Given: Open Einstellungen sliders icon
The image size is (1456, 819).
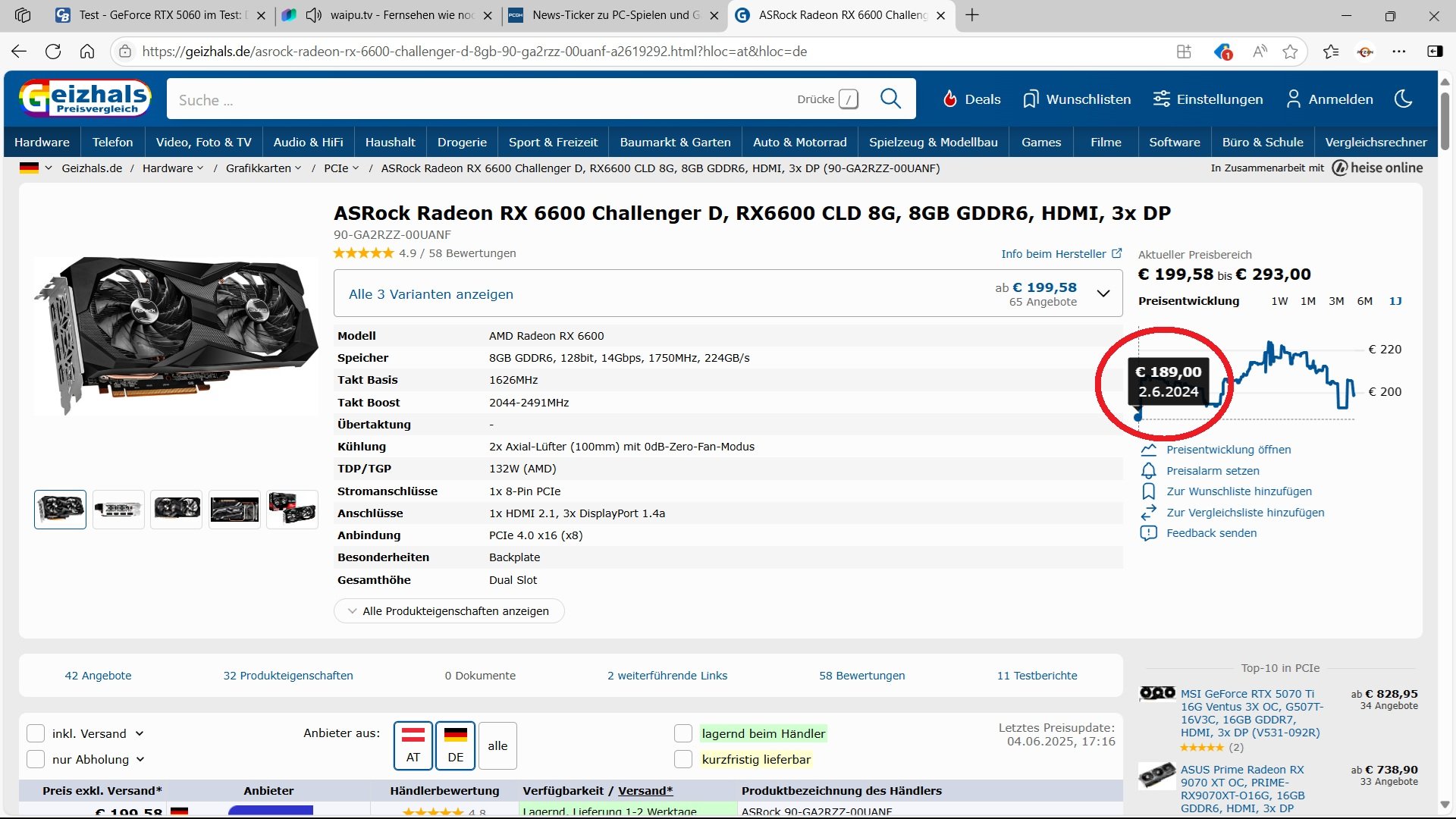Looking at the screenshot, I should point(1161,99).
